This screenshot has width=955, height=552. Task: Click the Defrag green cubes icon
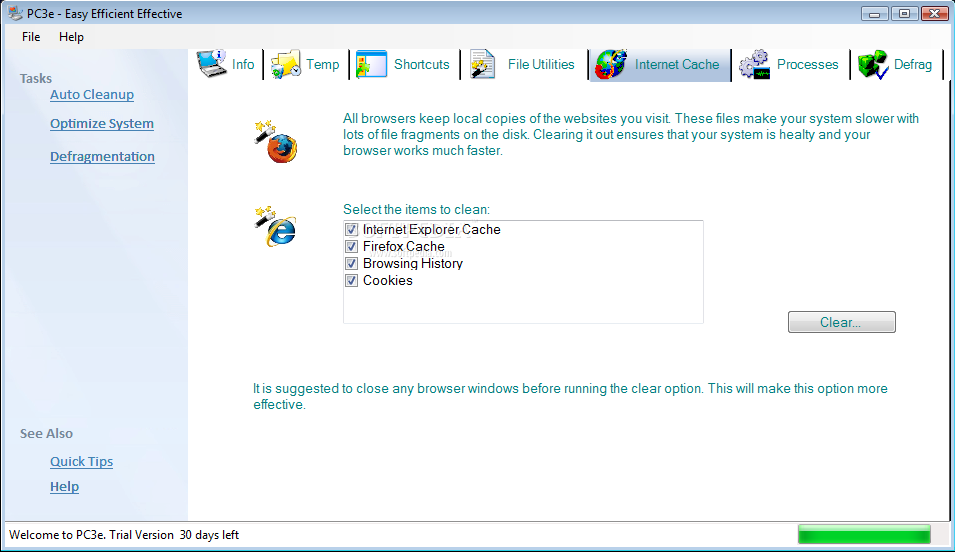(873, 65)
